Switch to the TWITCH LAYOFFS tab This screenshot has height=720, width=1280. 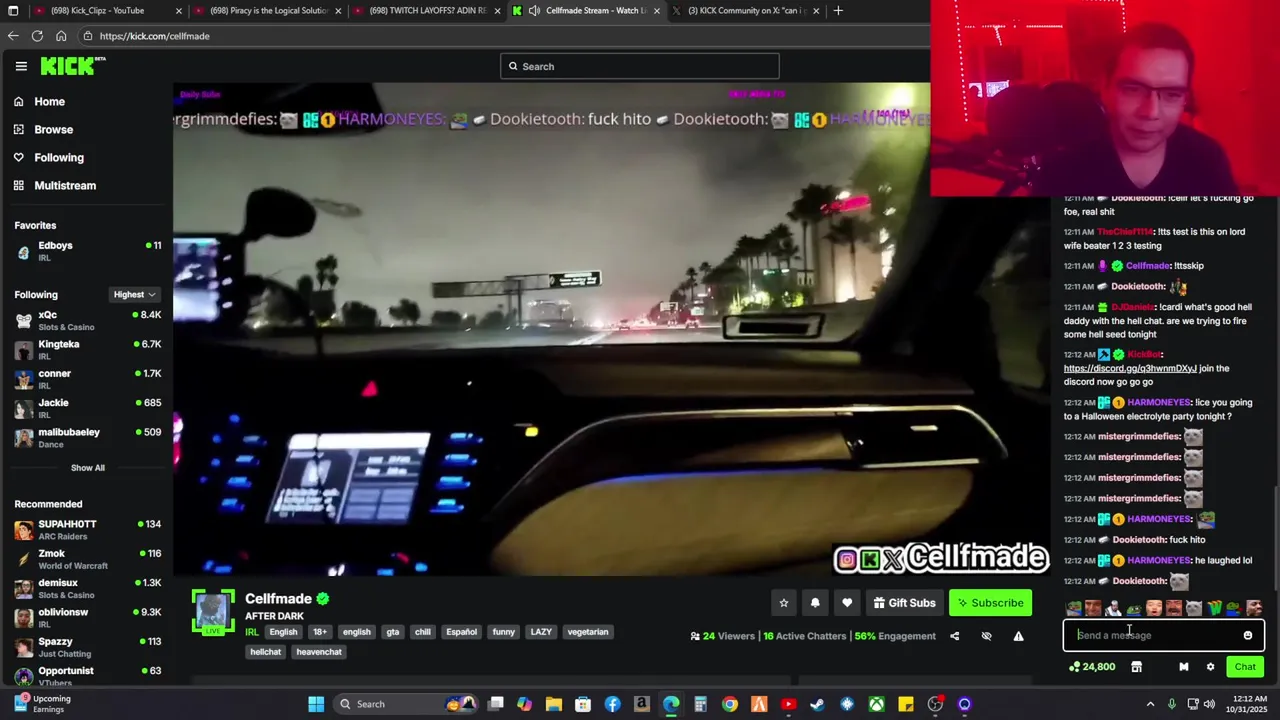(x=427, y=11)
